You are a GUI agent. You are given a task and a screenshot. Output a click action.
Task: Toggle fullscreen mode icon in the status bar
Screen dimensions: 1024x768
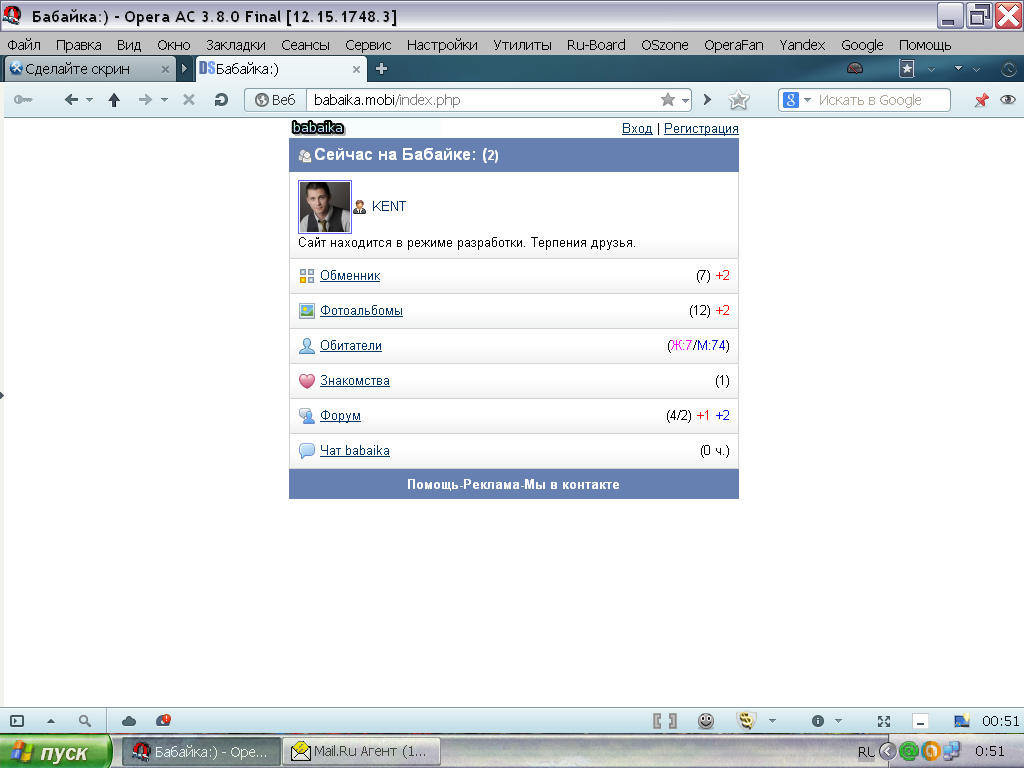884,721
